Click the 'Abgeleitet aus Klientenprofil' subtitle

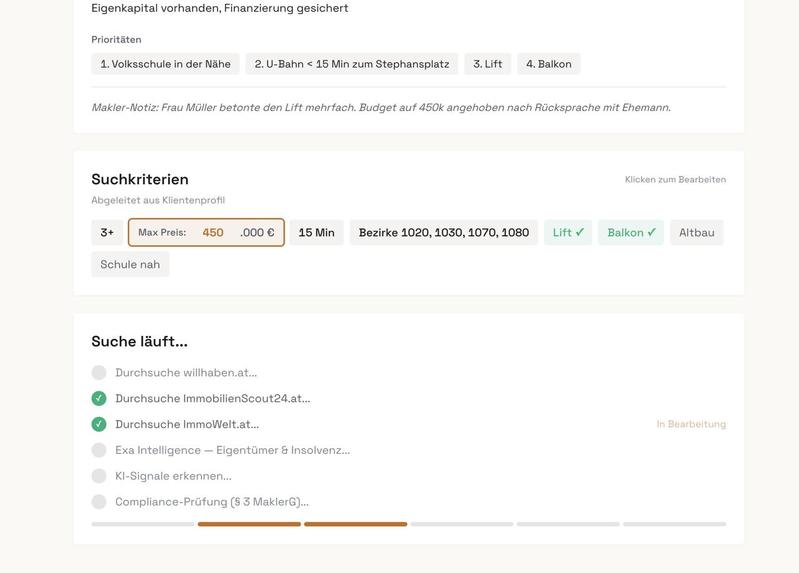tap(158, 200)
